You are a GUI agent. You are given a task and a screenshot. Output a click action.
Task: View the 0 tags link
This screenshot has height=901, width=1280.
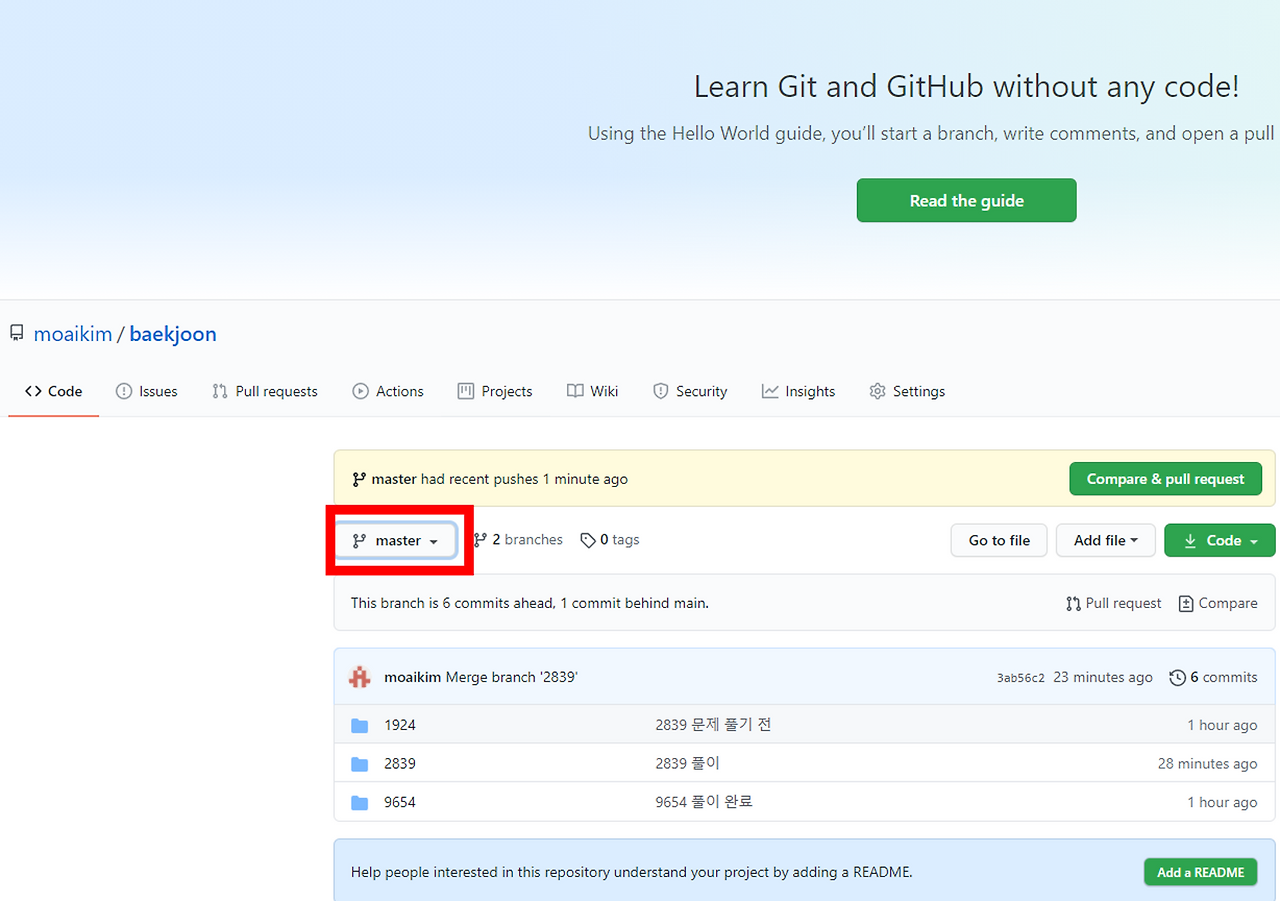pyautogui.click(x=610, y=540)
